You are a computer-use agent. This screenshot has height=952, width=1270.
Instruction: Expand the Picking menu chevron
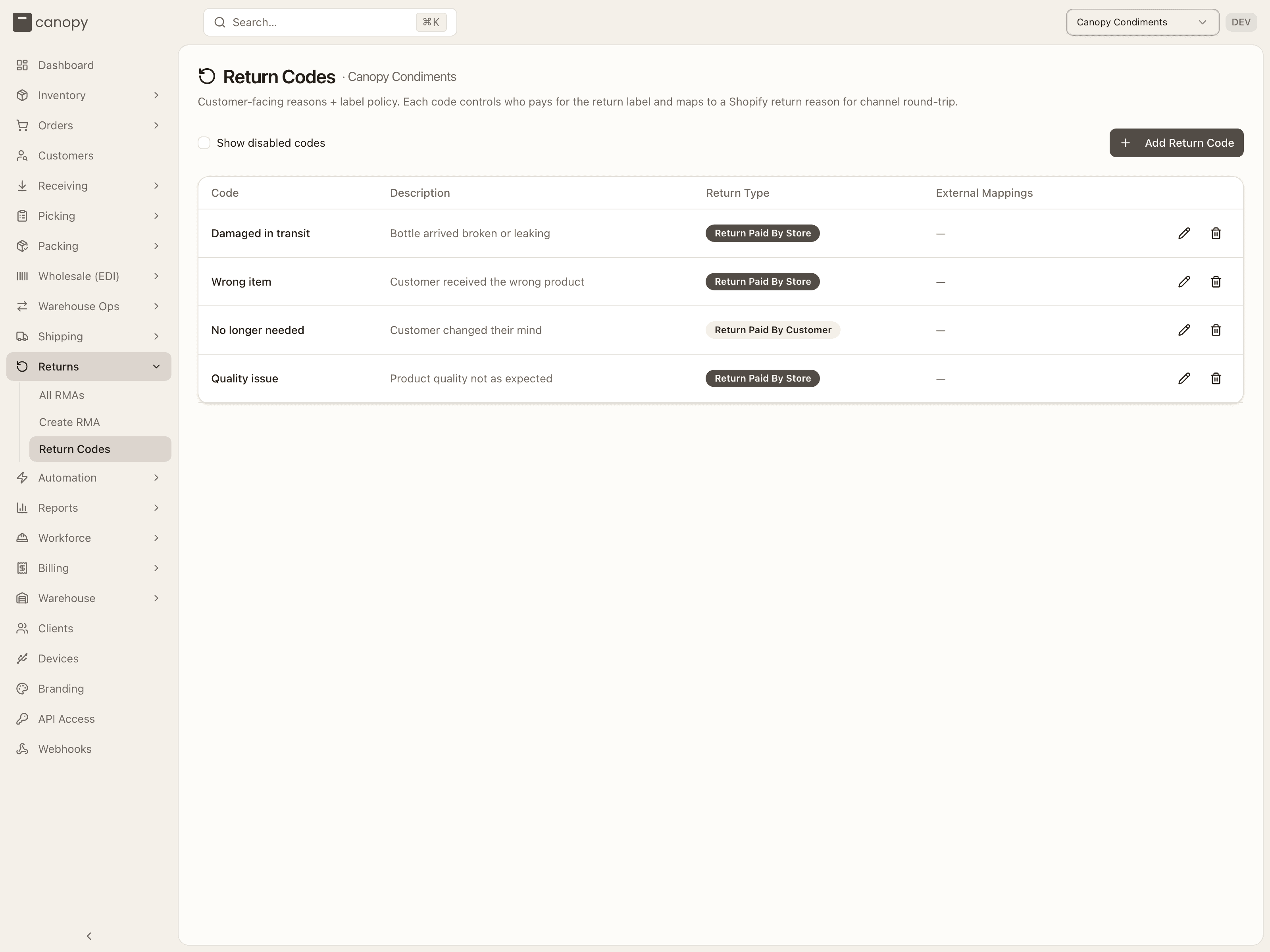[x=156, y=216]
